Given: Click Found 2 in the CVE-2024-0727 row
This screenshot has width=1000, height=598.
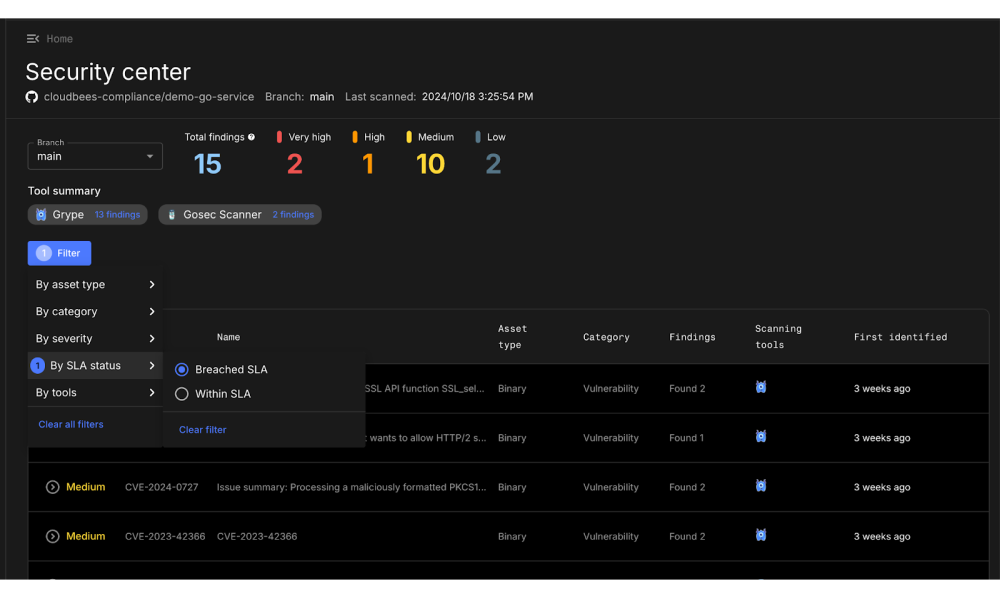Looking at the screenshot, I should pyautogui.click(x=687, y=487).
